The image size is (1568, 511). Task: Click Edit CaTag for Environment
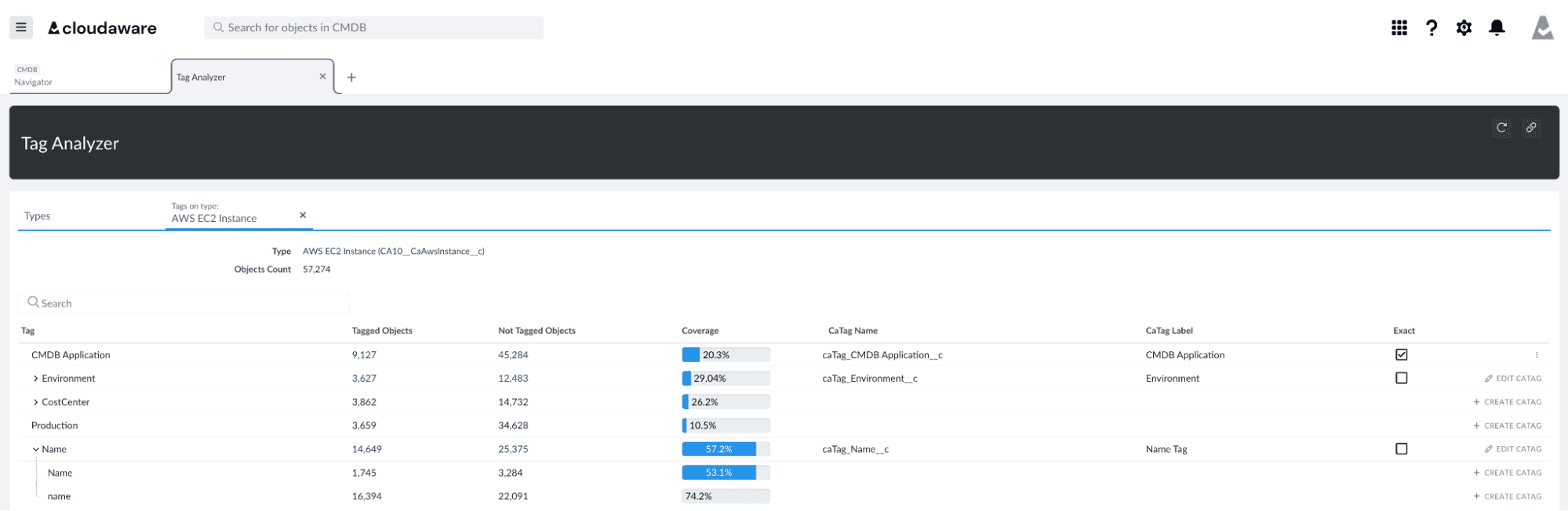coord(1512,379)
